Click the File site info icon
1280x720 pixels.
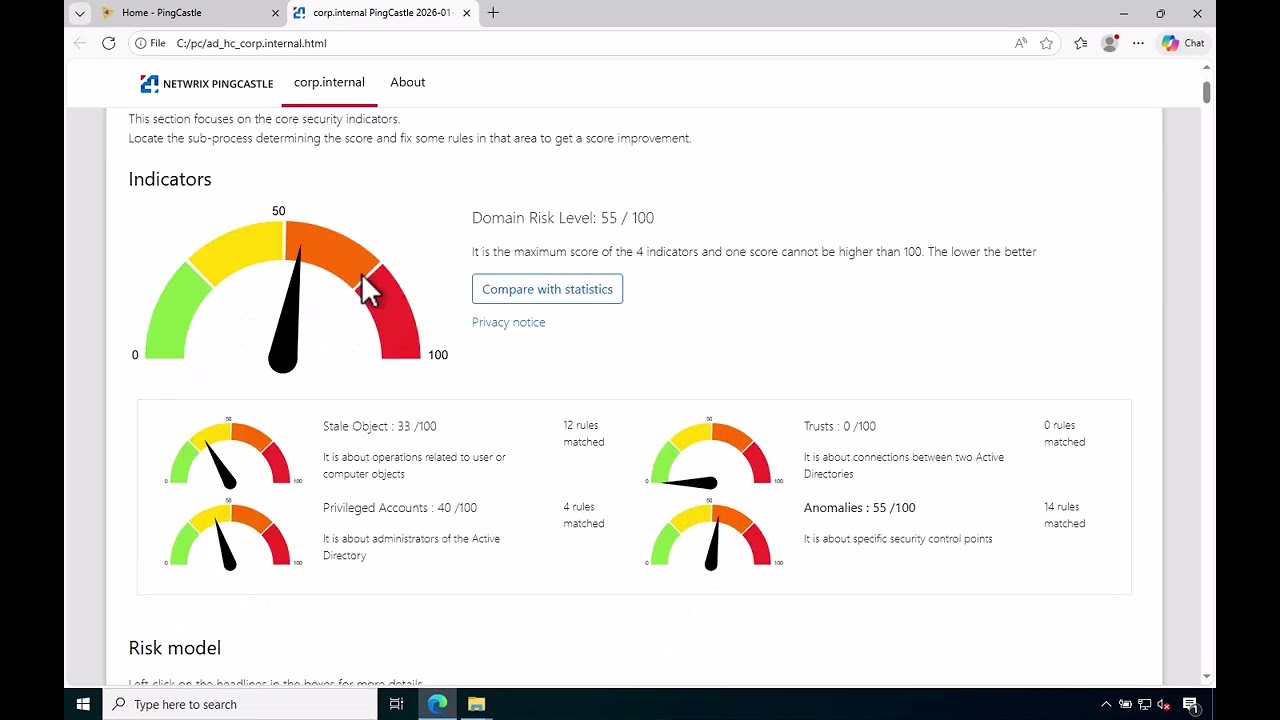150,43
